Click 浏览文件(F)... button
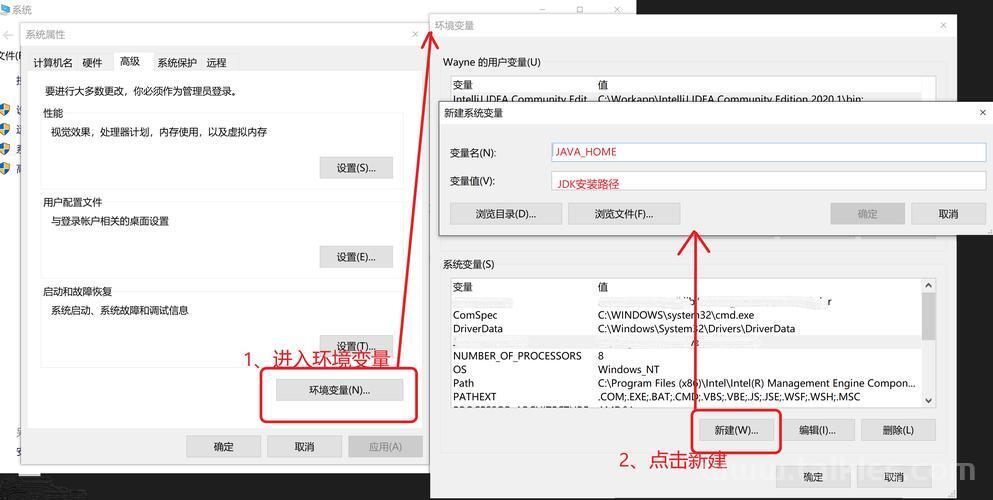This screenshot has width=993, height=500. (x=624, y=214)
